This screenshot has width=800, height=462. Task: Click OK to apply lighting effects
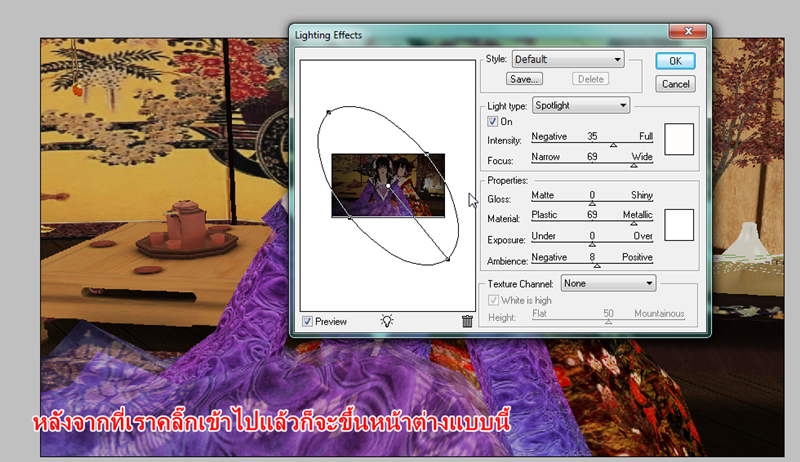click(x=676, y=61)
